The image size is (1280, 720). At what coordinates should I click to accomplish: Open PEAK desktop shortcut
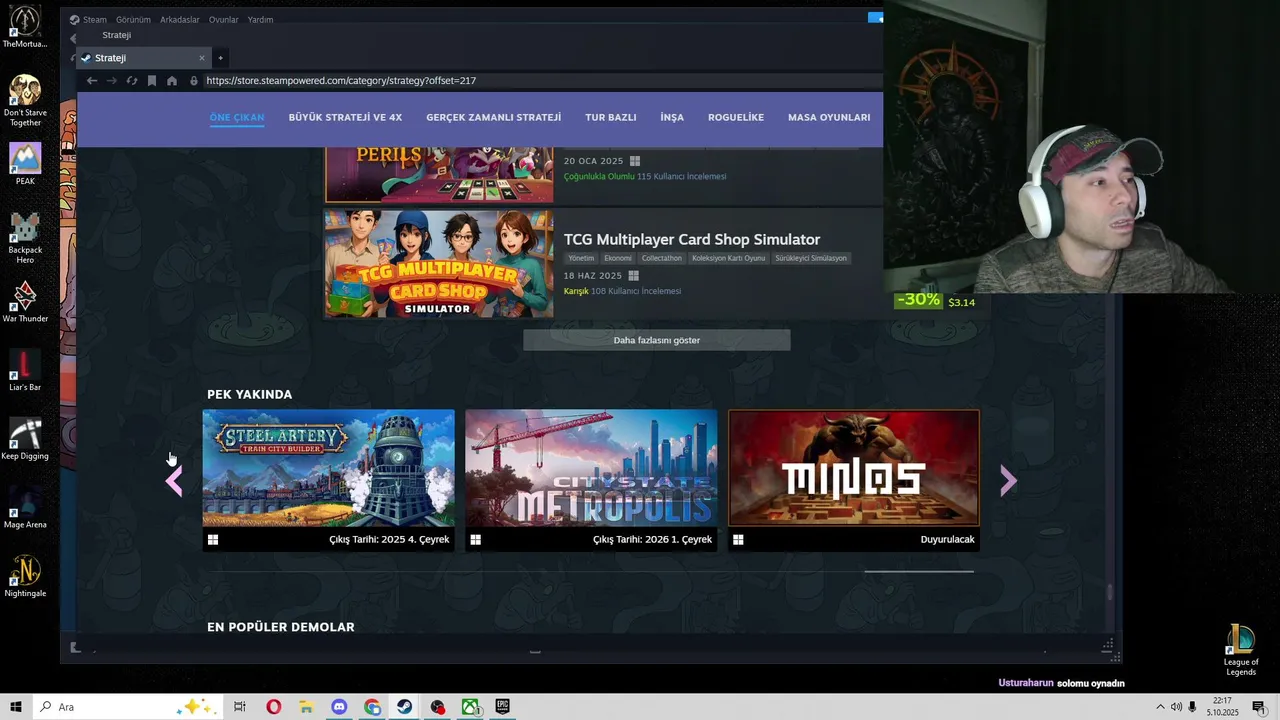click(25, 164)
